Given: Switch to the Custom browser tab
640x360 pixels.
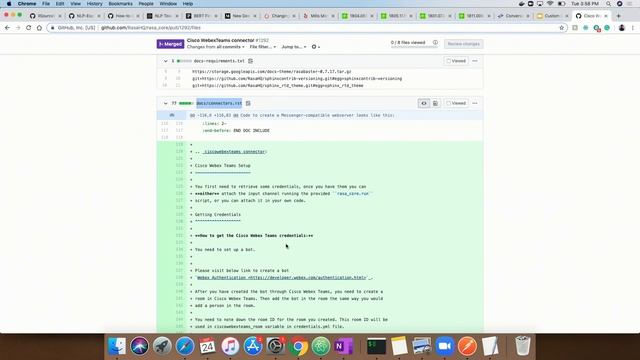Looking at the screenshot, I should click(552, 16).
